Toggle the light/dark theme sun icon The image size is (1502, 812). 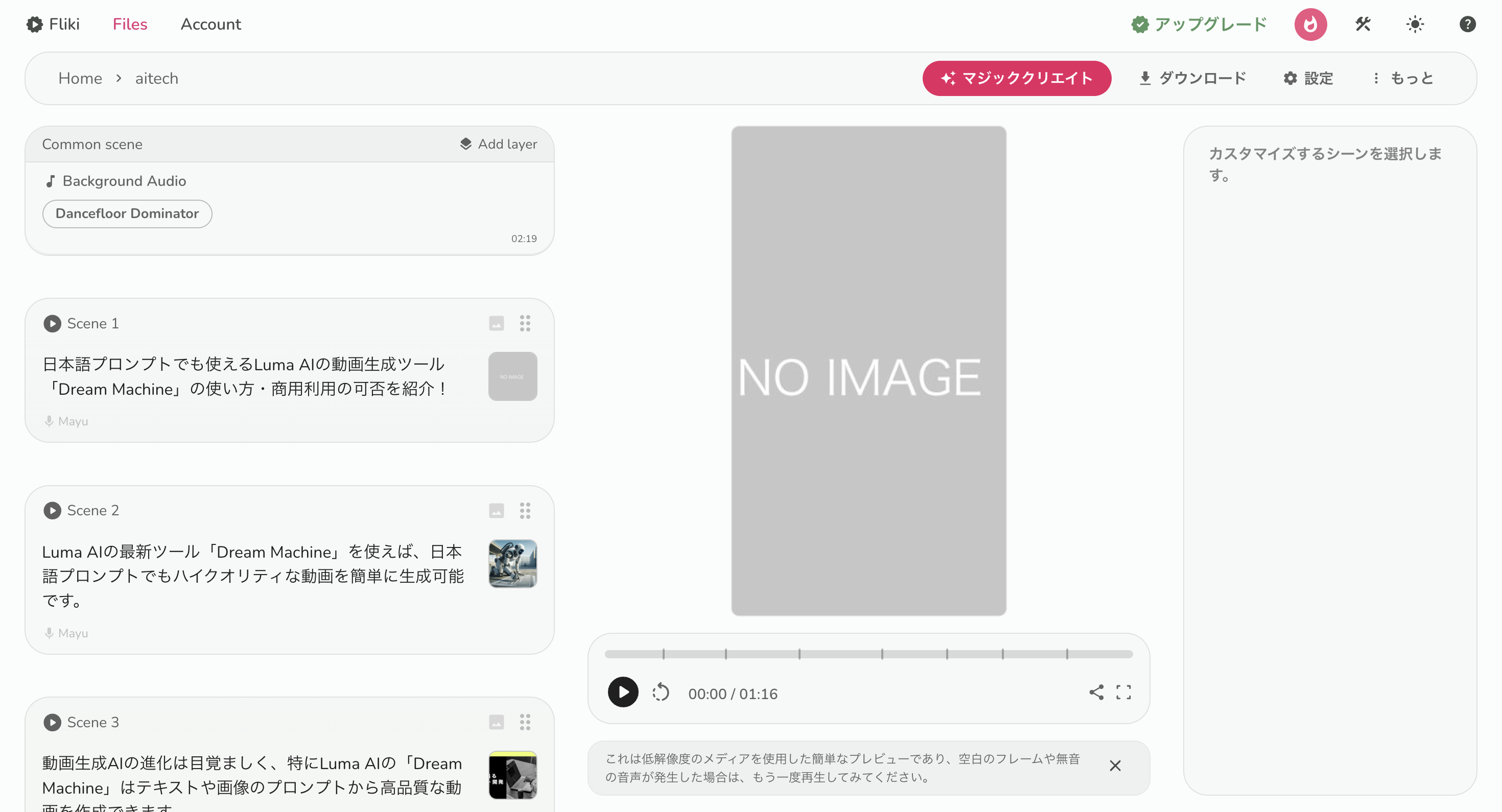pos(1415,24)
